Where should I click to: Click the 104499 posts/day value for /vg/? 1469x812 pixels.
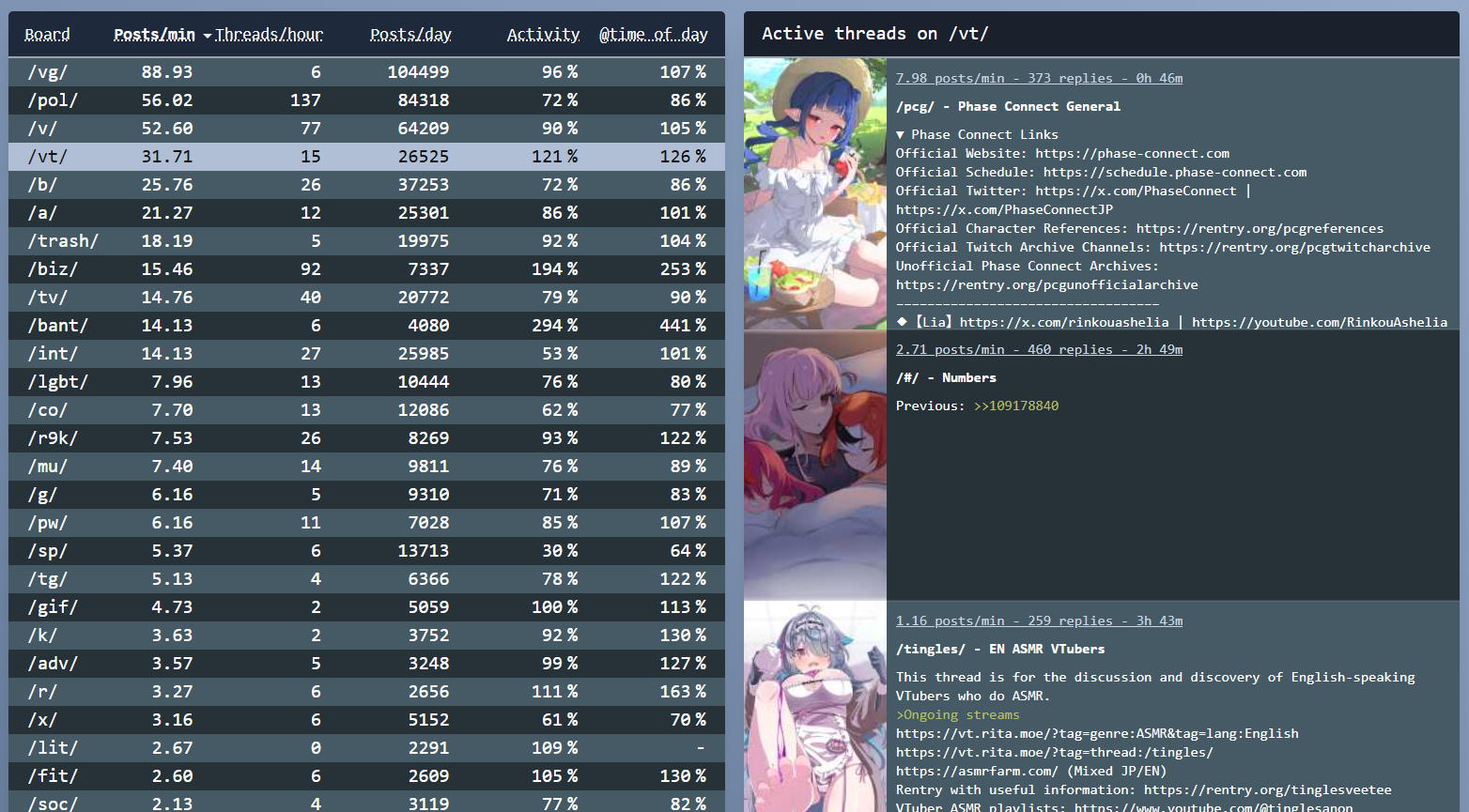418,72
